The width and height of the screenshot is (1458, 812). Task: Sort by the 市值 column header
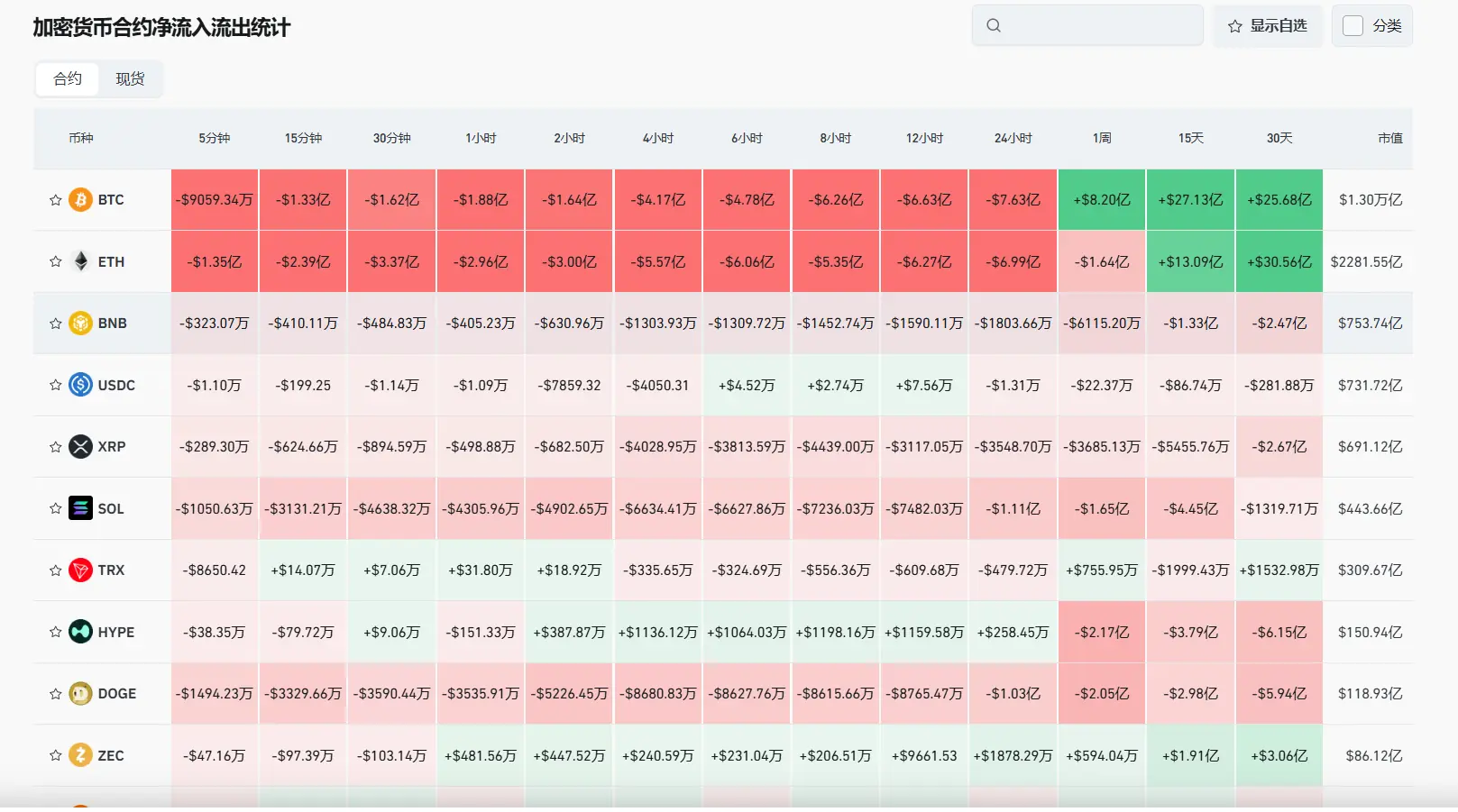[x=1389, y=138]
